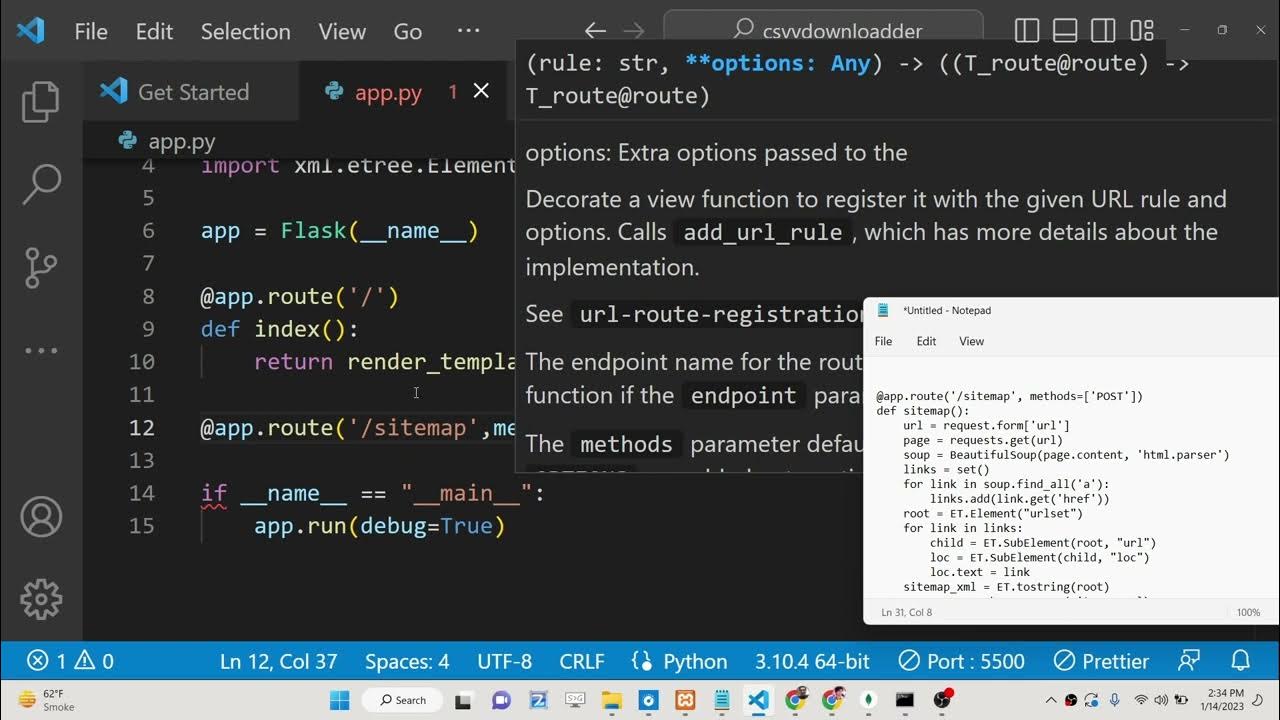Click the Prettier status bar button
Image resolution: width=1280 pixels, height=720 pixels.
click(1101, 661)
